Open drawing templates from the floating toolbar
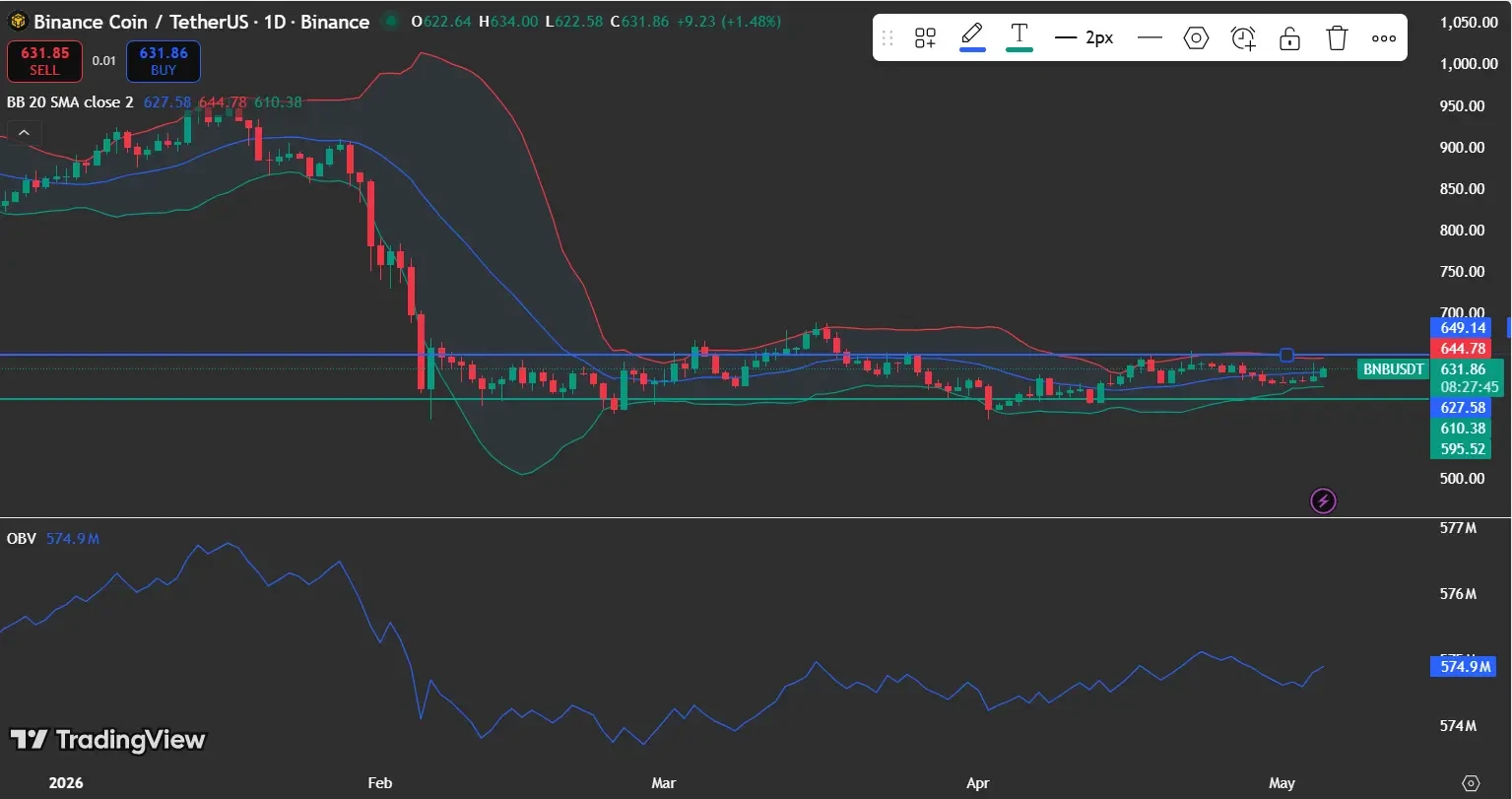The height and width of the screenshot is (799, 1512). (x=925, y=38)
